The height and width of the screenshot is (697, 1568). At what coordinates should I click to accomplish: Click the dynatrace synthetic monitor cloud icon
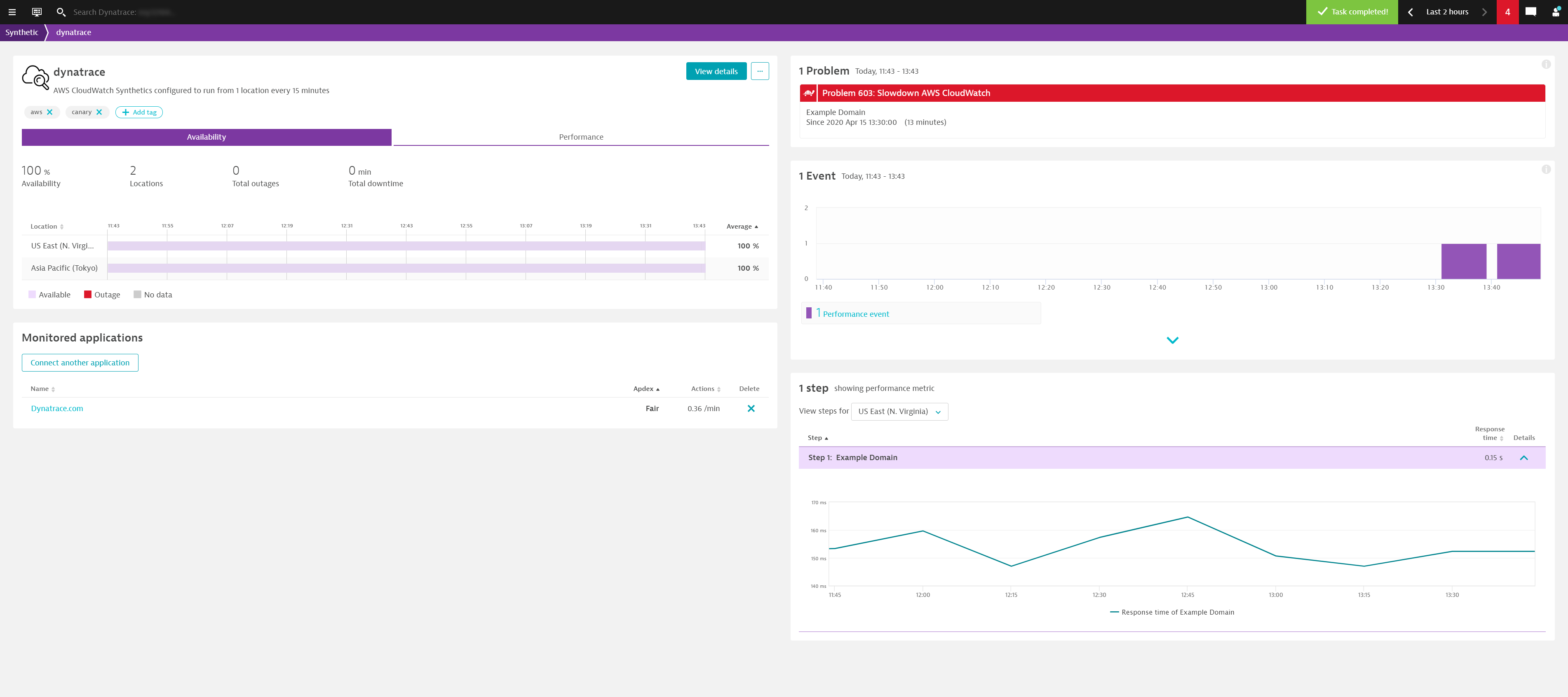pos(35,77)
